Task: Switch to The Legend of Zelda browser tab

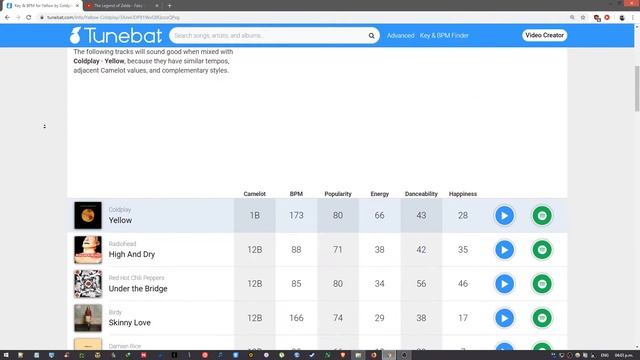Action: point(118,6)
